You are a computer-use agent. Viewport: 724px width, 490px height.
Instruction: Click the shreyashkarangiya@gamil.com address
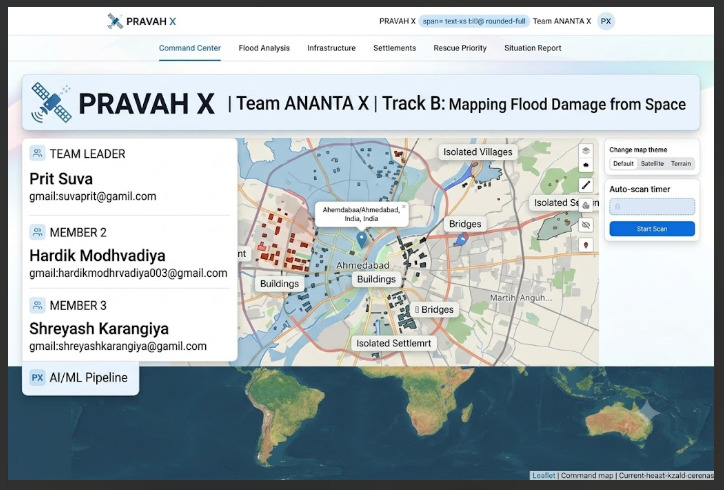tap(118, 346)
